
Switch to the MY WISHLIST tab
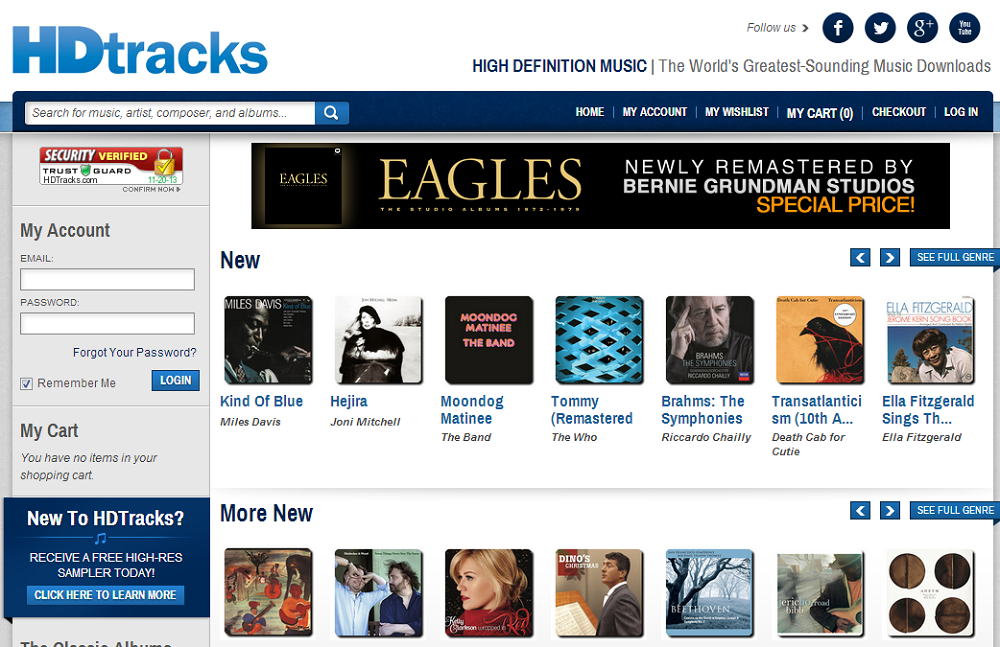[736, 112]
